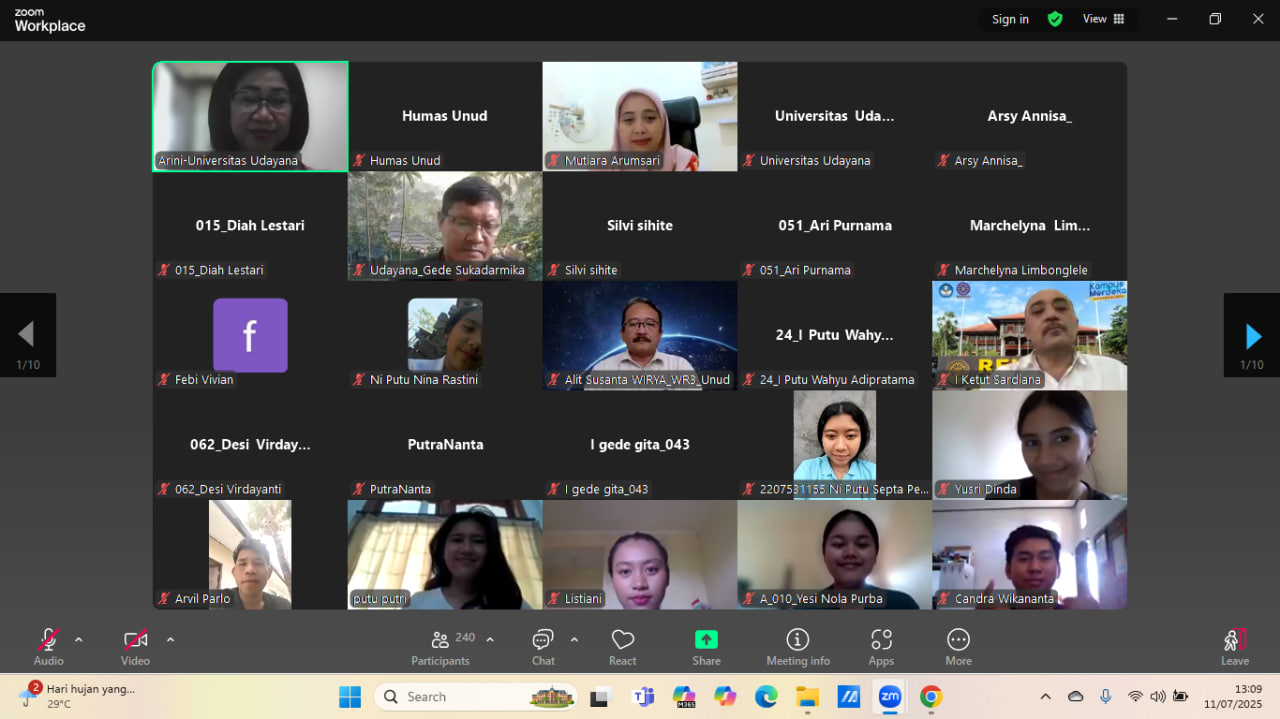The height and width of the screenshot is (719, 1280).
Task: Click the Sign in button
Action: pos(1010,19)
